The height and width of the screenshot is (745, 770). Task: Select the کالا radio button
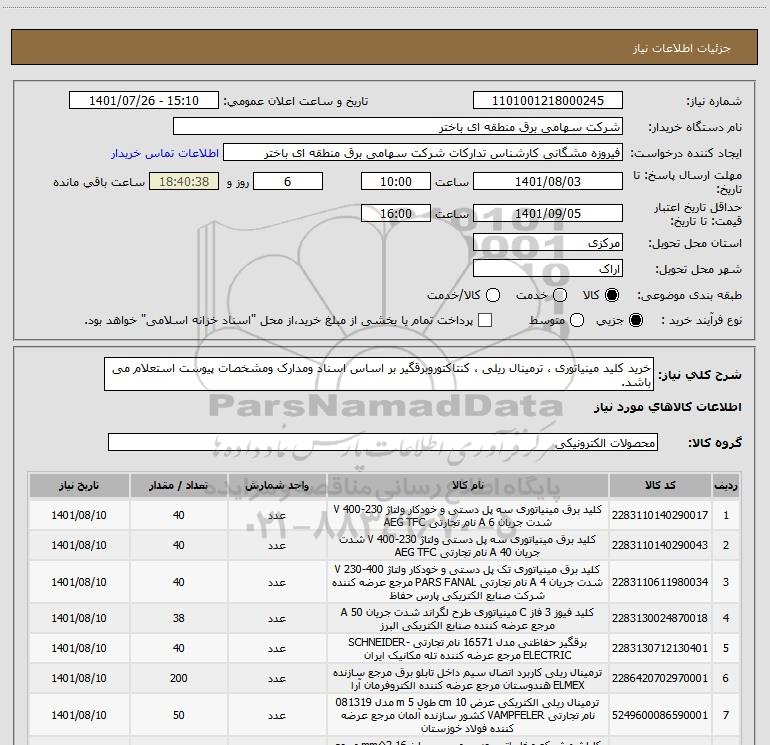coord(612,295)
